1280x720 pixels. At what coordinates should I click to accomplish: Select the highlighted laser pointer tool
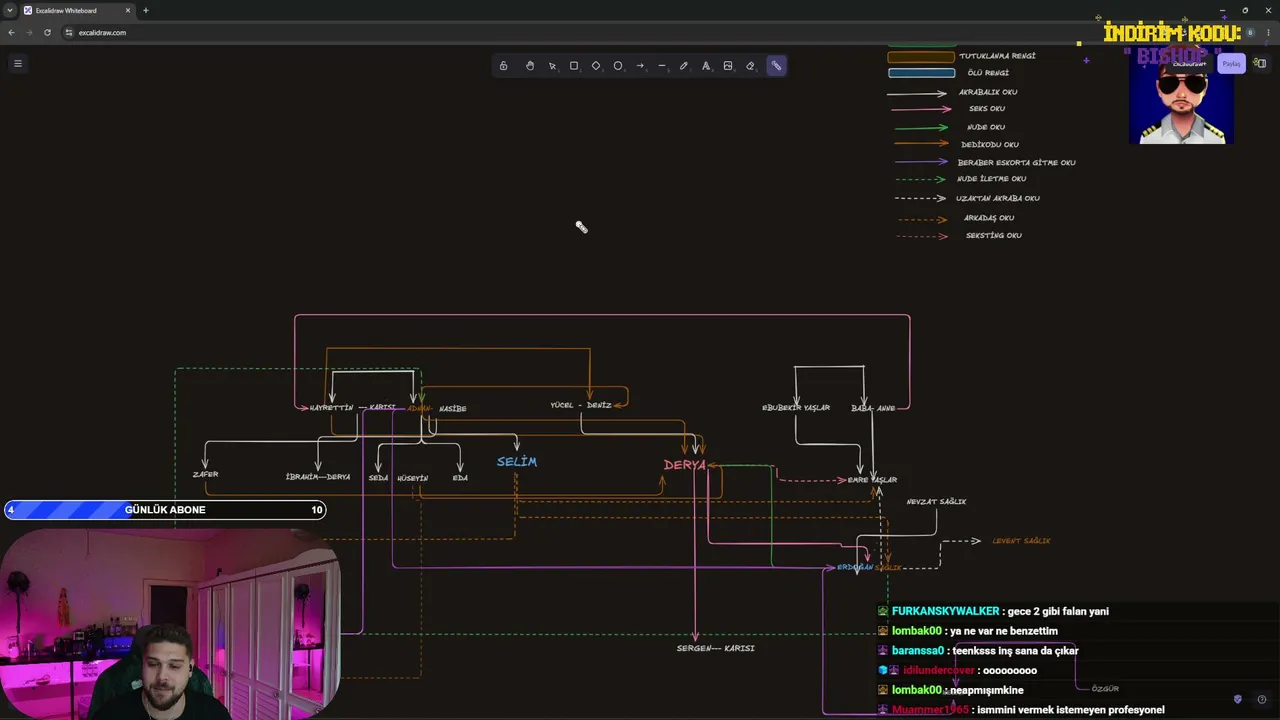pyautogui.click(x=776, y=66)
